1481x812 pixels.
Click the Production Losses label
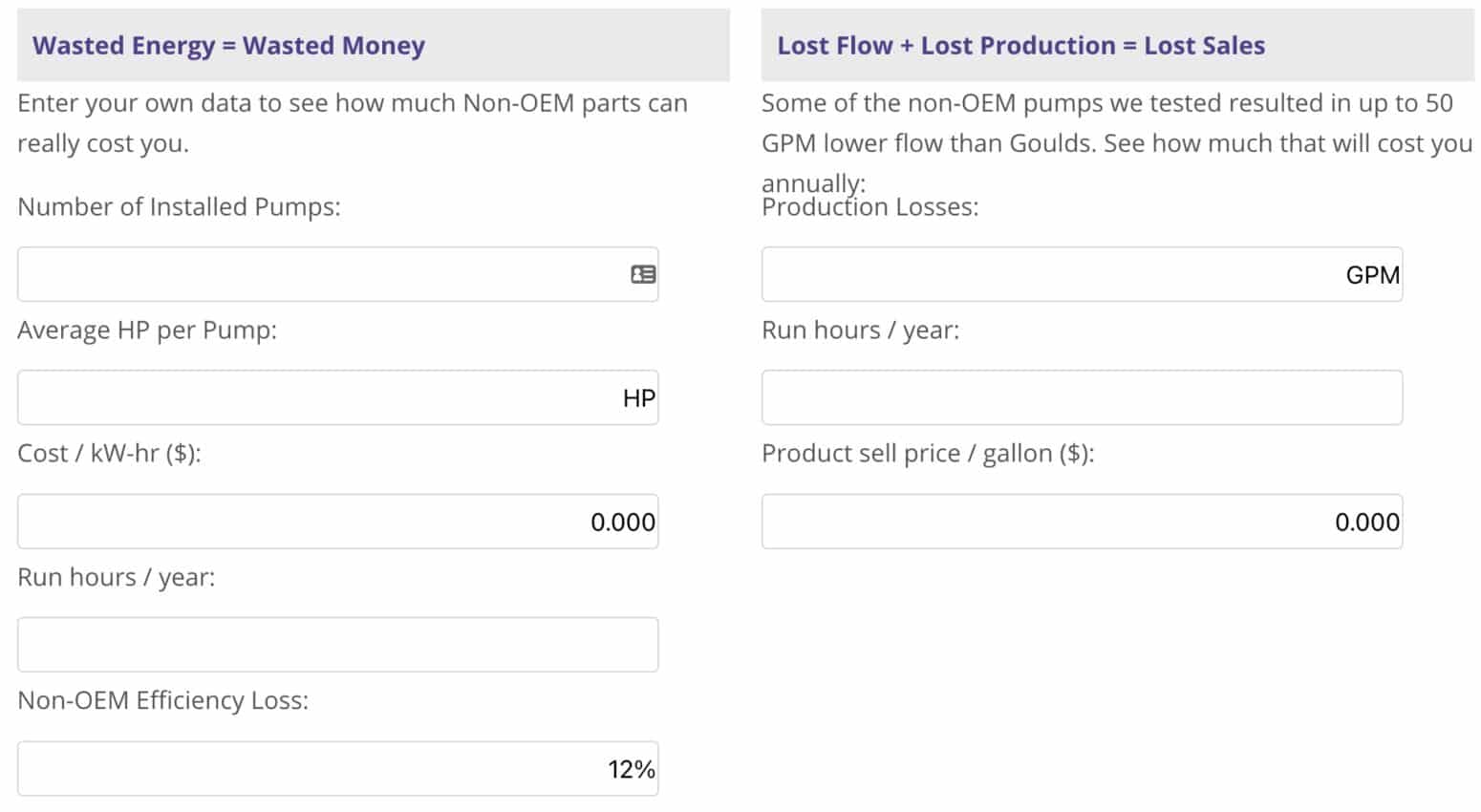tap(869, 208)
